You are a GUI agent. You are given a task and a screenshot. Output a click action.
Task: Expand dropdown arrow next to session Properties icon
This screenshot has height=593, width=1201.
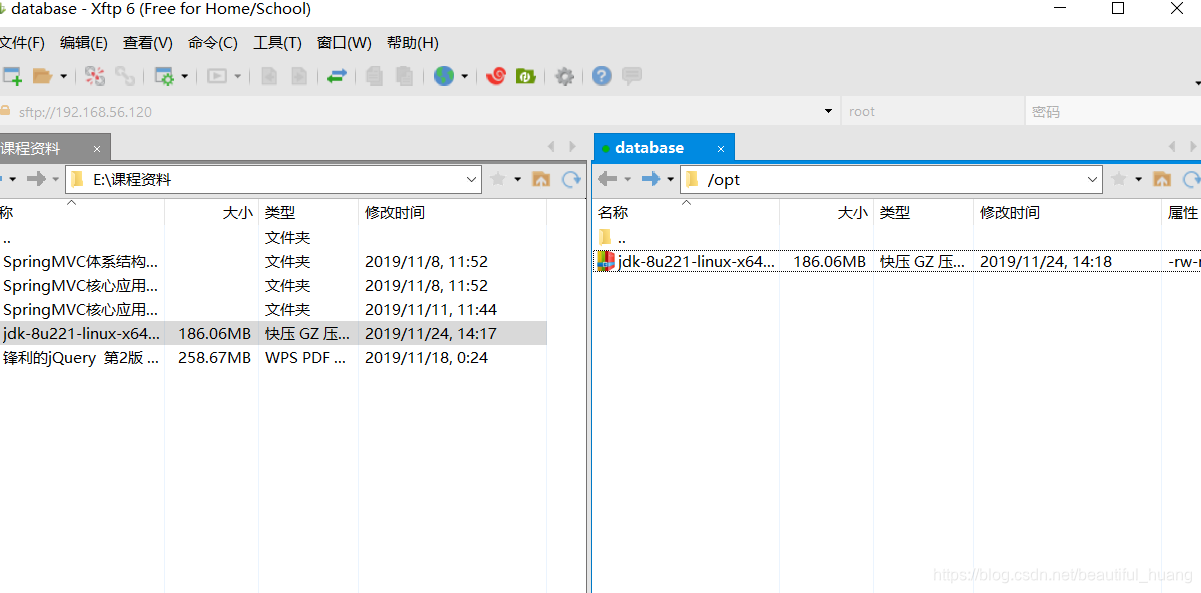(x=185, y=76)
